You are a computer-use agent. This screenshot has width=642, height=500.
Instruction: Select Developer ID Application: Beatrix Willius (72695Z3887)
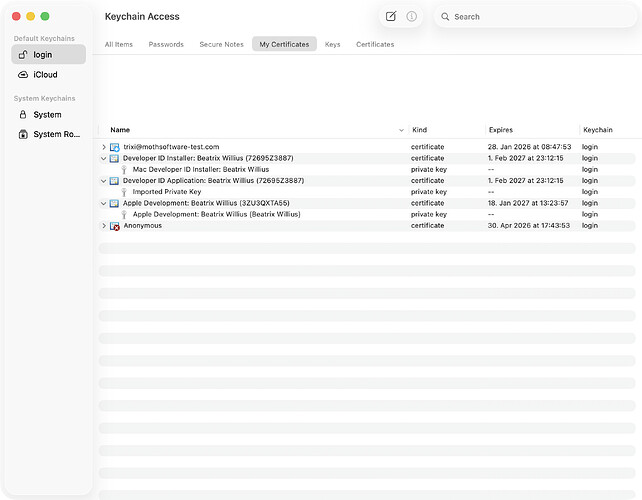tap(367, 181)
